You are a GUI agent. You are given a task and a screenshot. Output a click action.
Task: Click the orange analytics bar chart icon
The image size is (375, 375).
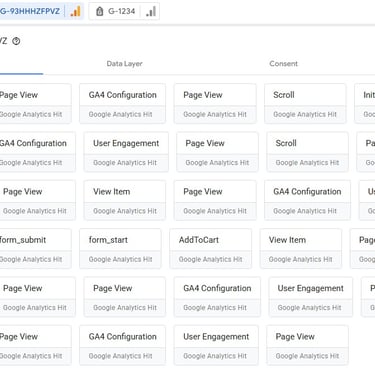(x=75, y=12)
